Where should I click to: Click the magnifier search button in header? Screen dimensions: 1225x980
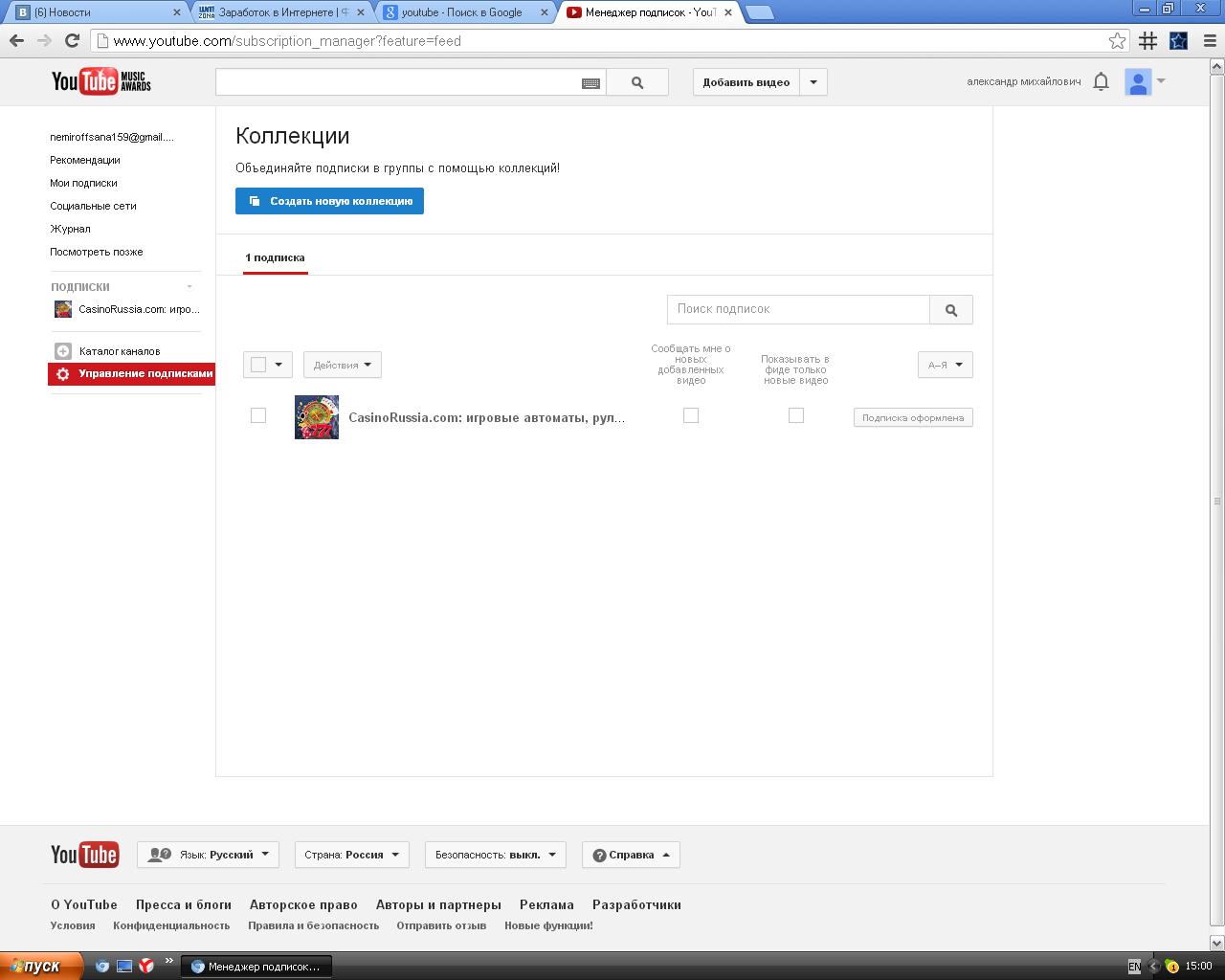(637, 82)
